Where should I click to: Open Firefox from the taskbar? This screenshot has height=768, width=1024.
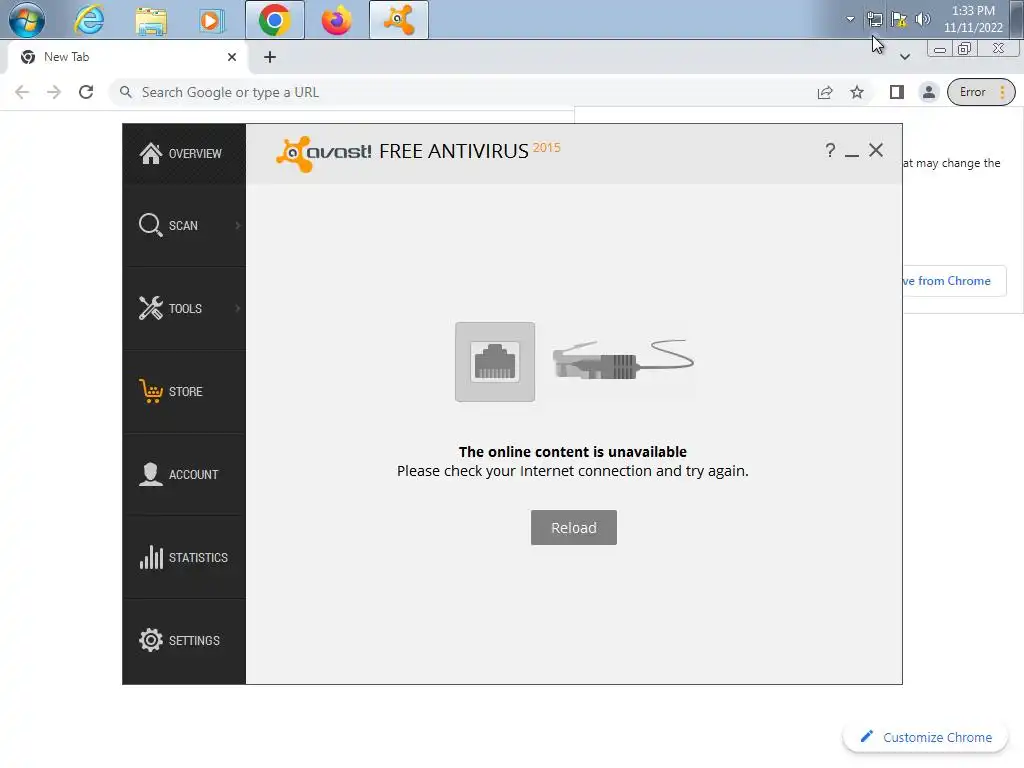point(336,20)
